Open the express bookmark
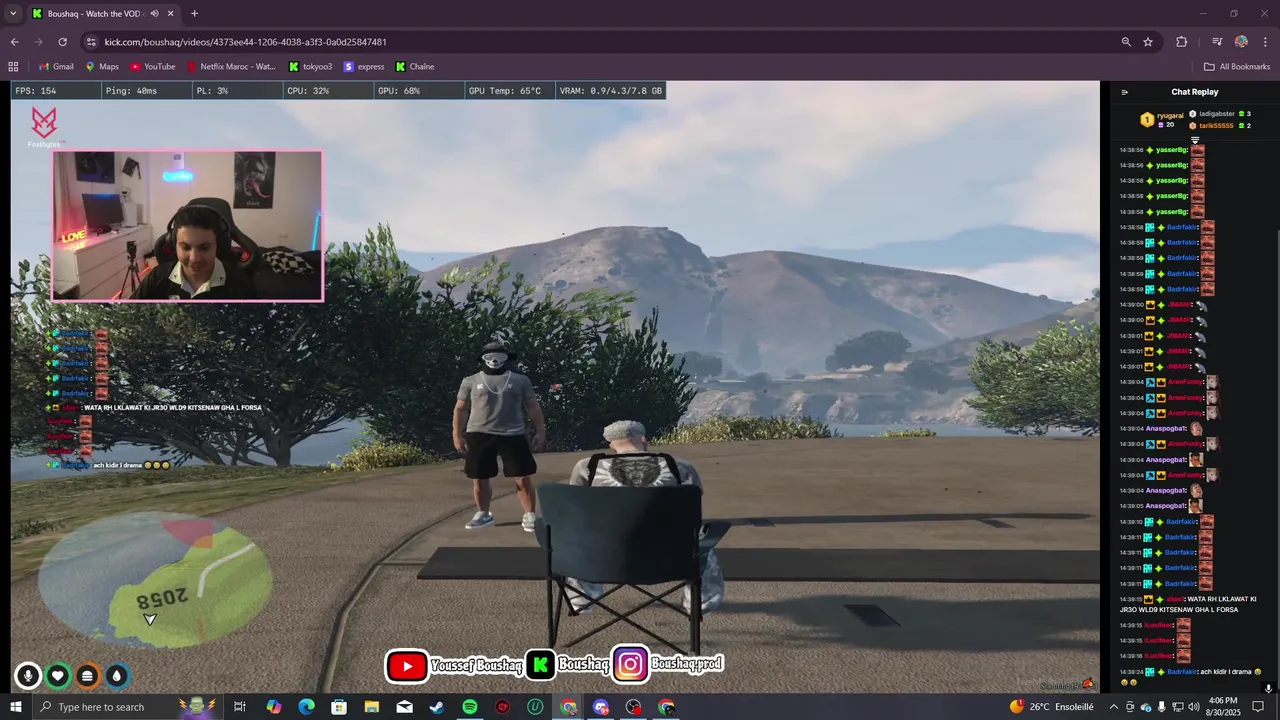 pos(364,67)
